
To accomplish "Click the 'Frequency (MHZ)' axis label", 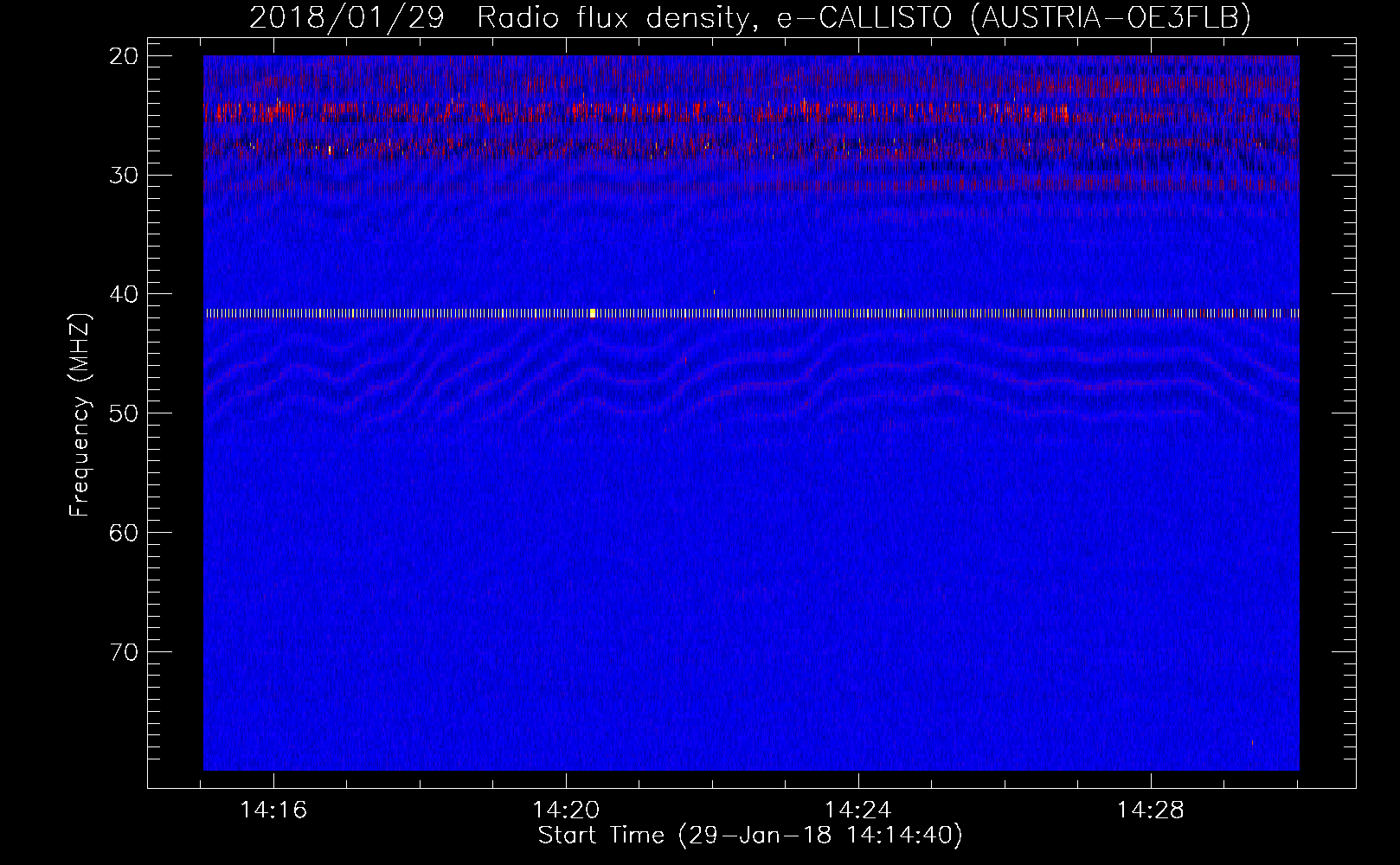I will click(79, 415).
